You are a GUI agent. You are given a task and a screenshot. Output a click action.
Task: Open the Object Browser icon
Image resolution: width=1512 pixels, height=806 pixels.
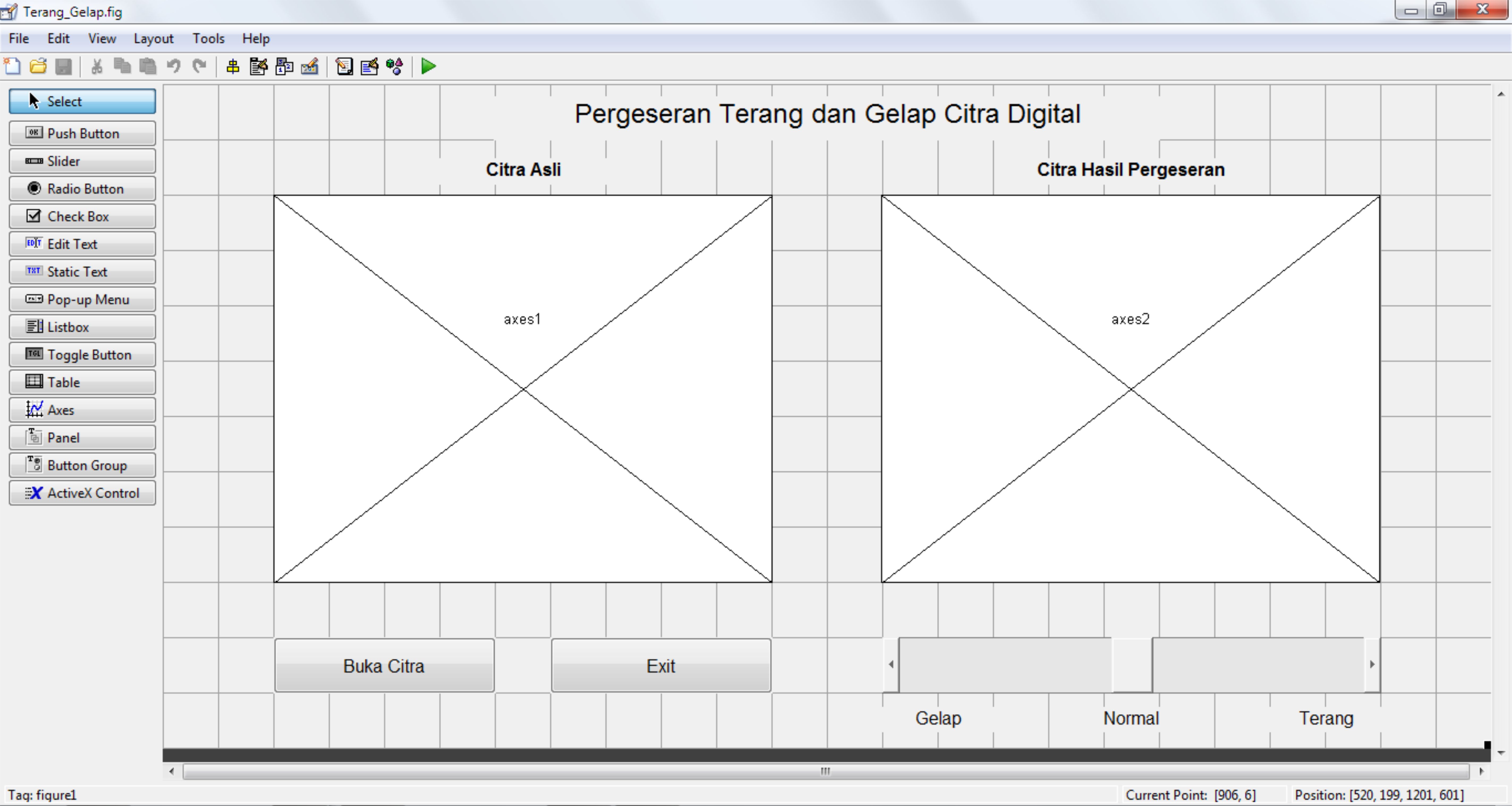(394, 66)
